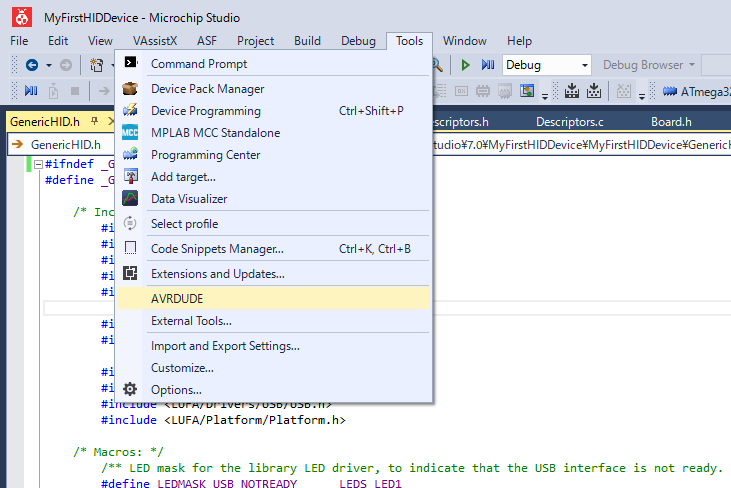The height and width of the screenshot is (488, 731).
Task: Click the file path navigation field
Action: point(582,144)
